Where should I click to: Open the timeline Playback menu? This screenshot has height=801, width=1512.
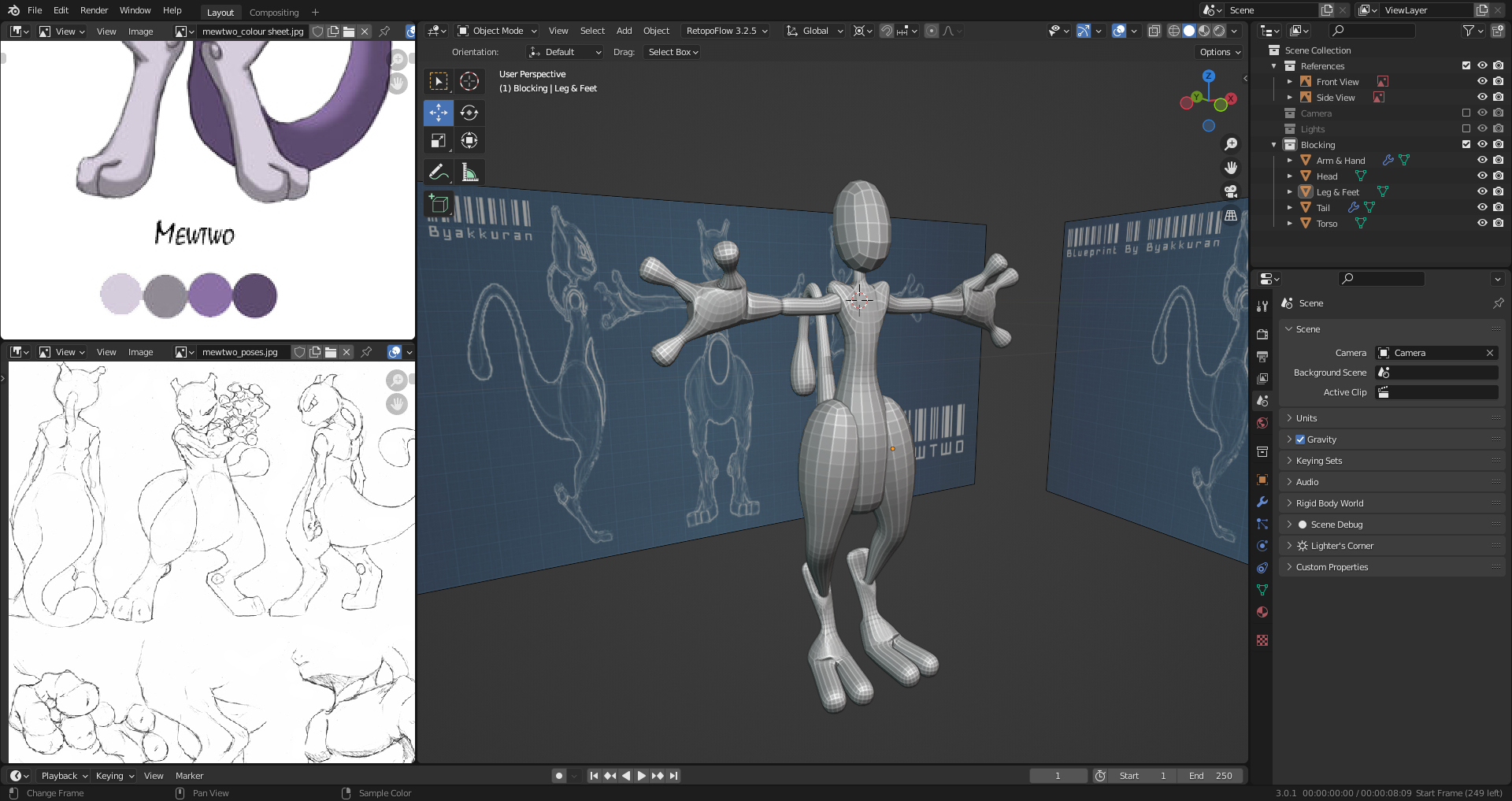click(x=64, y=776)
